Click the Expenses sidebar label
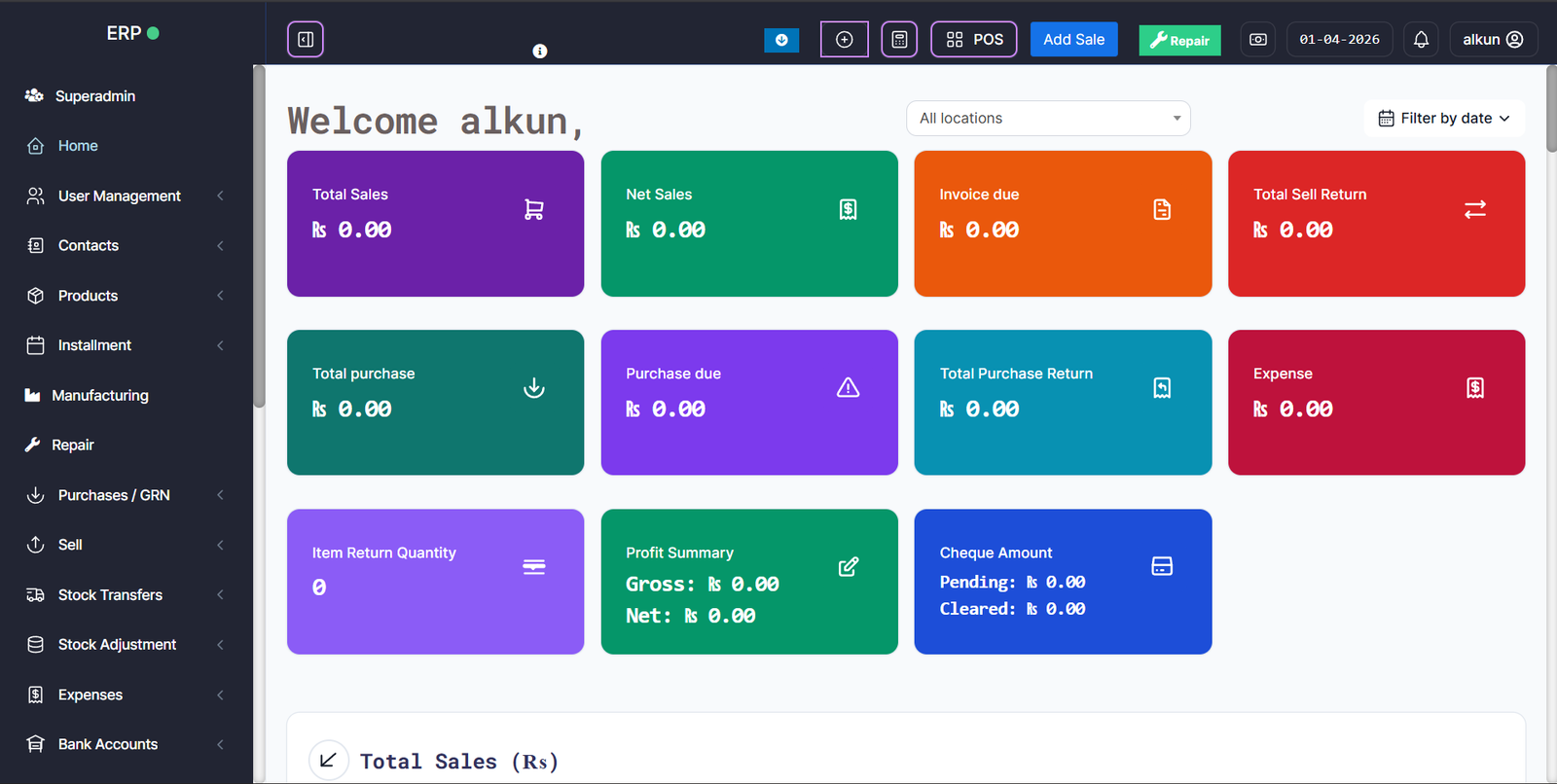Viewport: 1557px width, 784px height. 91,695
